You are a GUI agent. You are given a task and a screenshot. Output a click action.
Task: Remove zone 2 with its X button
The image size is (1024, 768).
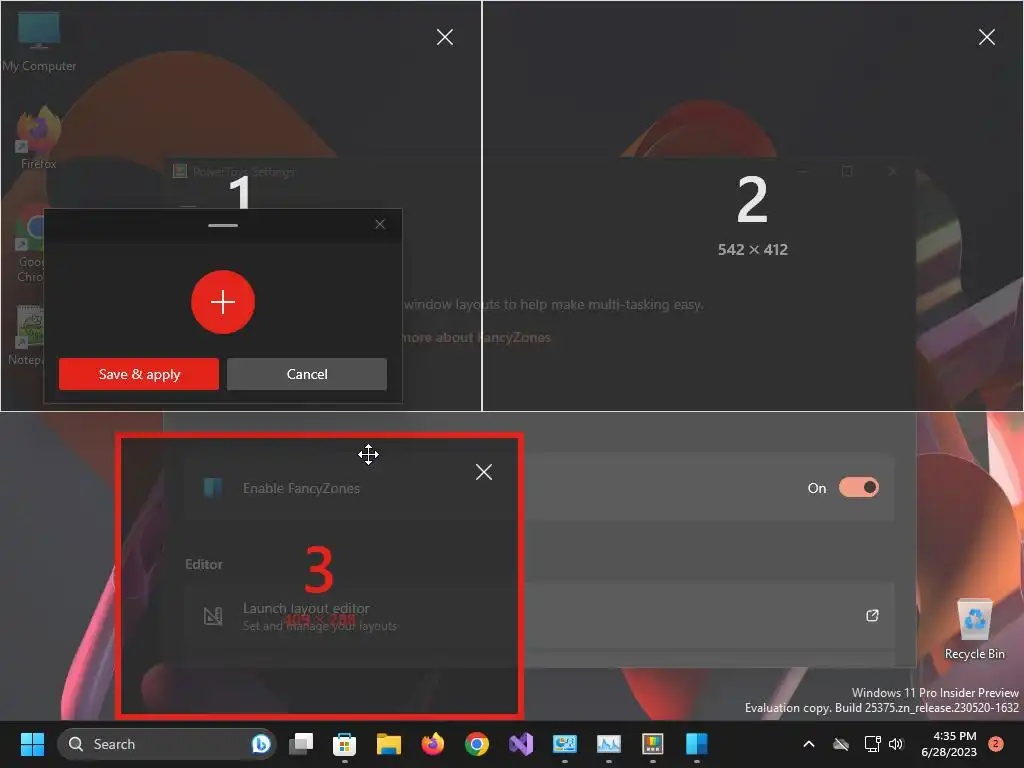click(987, 37)
